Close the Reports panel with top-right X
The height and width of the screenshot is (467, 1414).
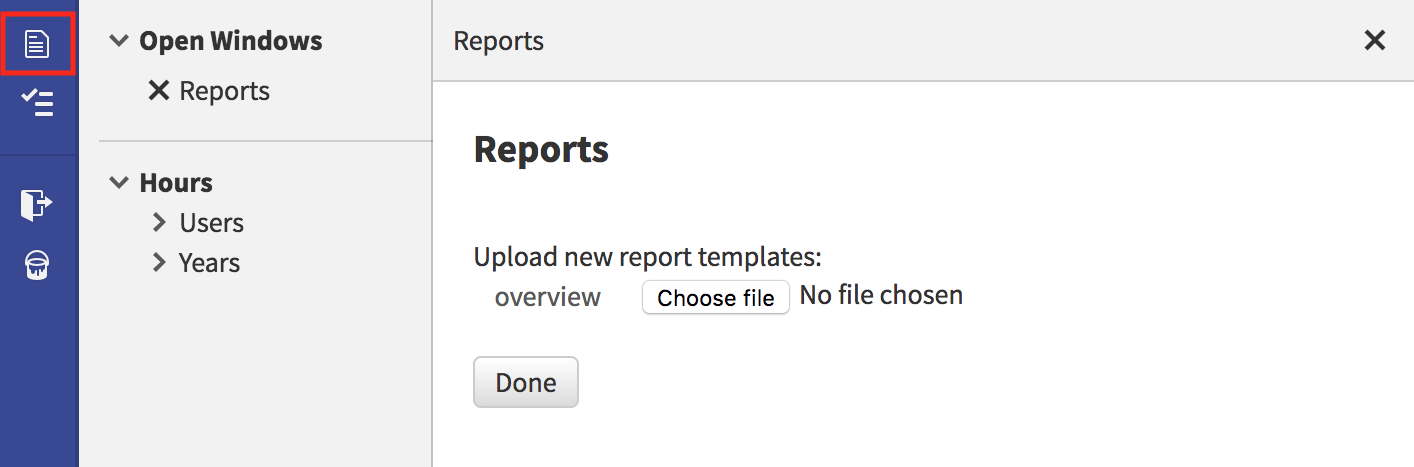tap(1375, 40)
